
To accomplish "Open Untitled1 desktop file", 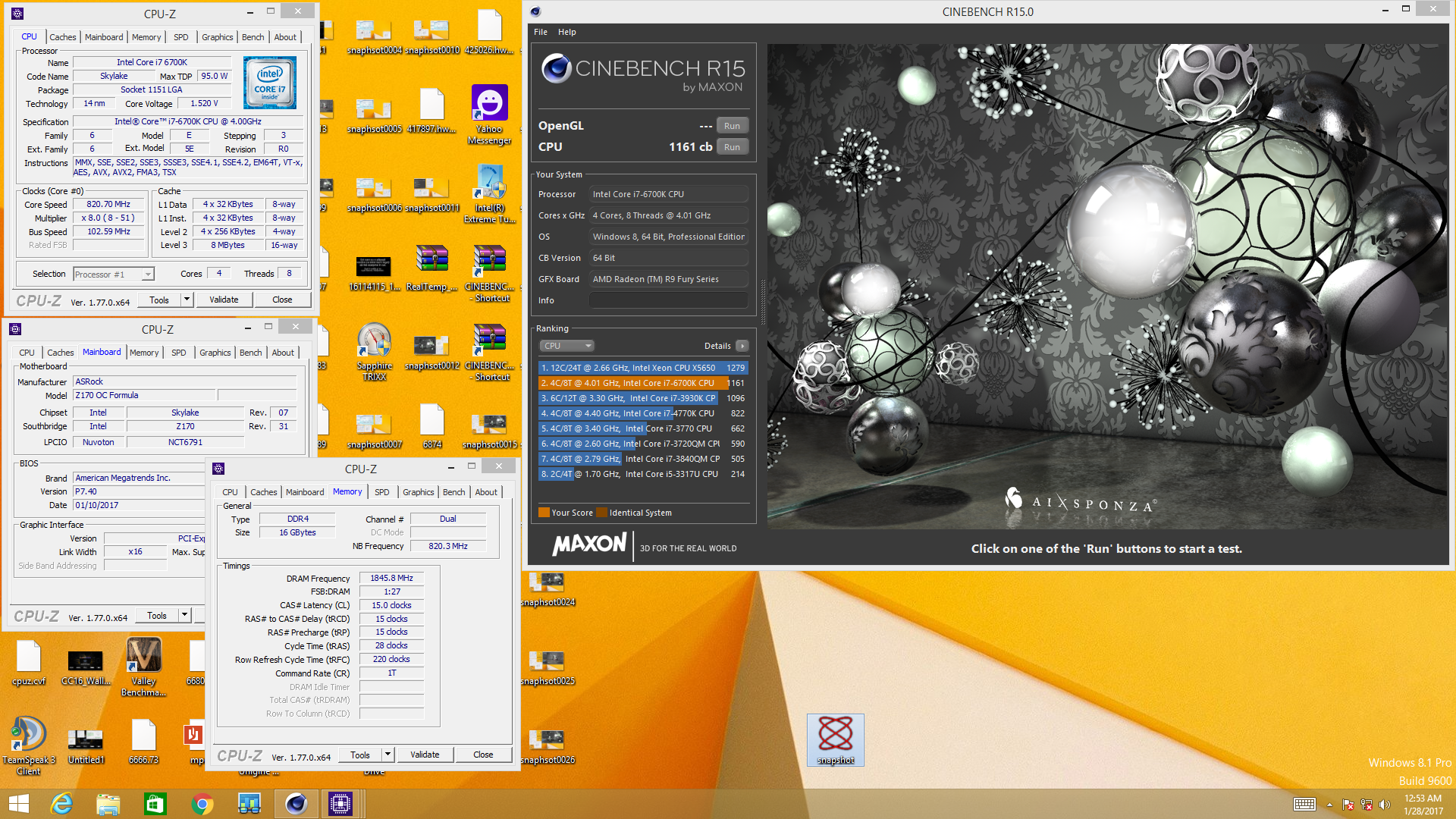I will pos(86,745).
